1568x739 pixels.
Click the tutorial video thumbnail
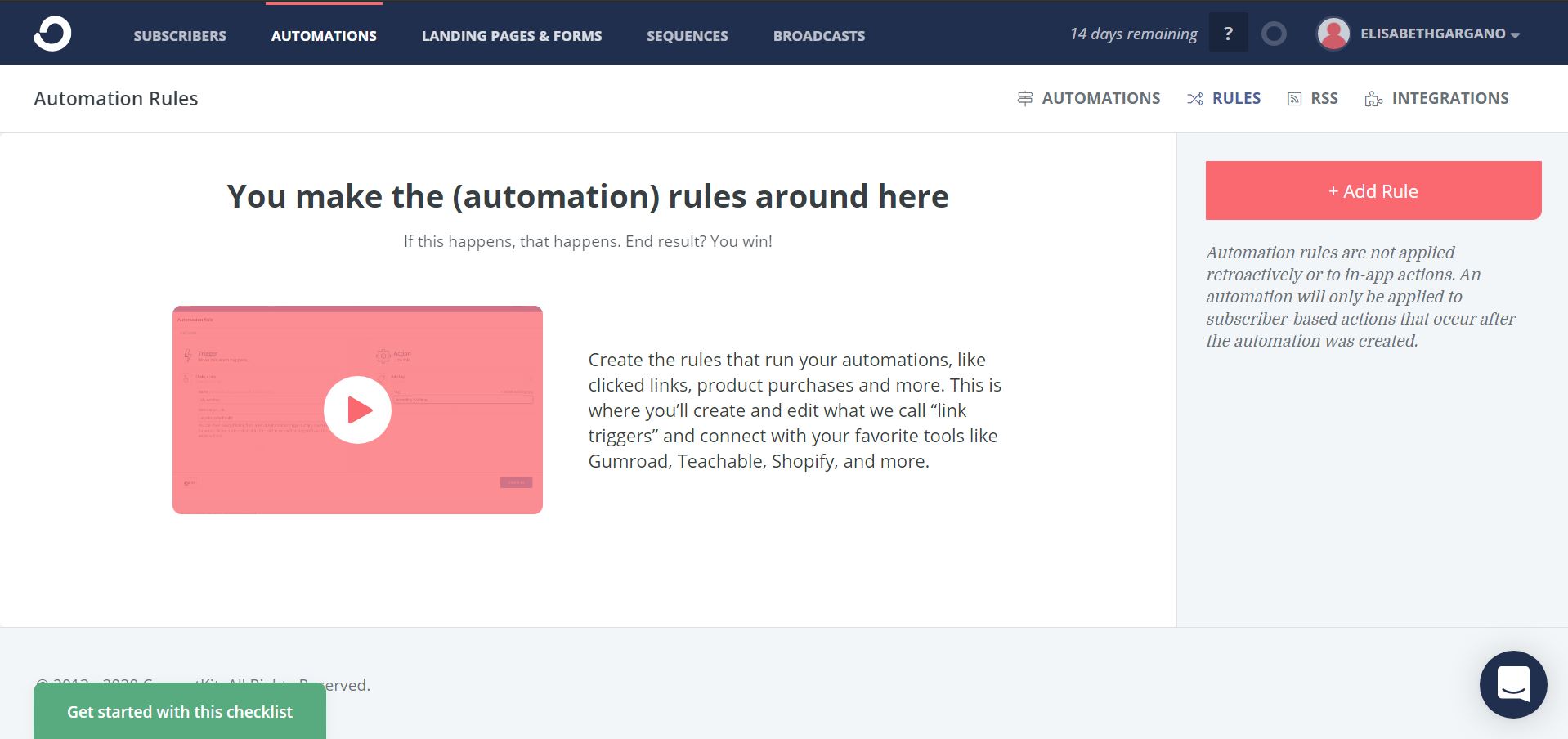[x=357, y=410]
